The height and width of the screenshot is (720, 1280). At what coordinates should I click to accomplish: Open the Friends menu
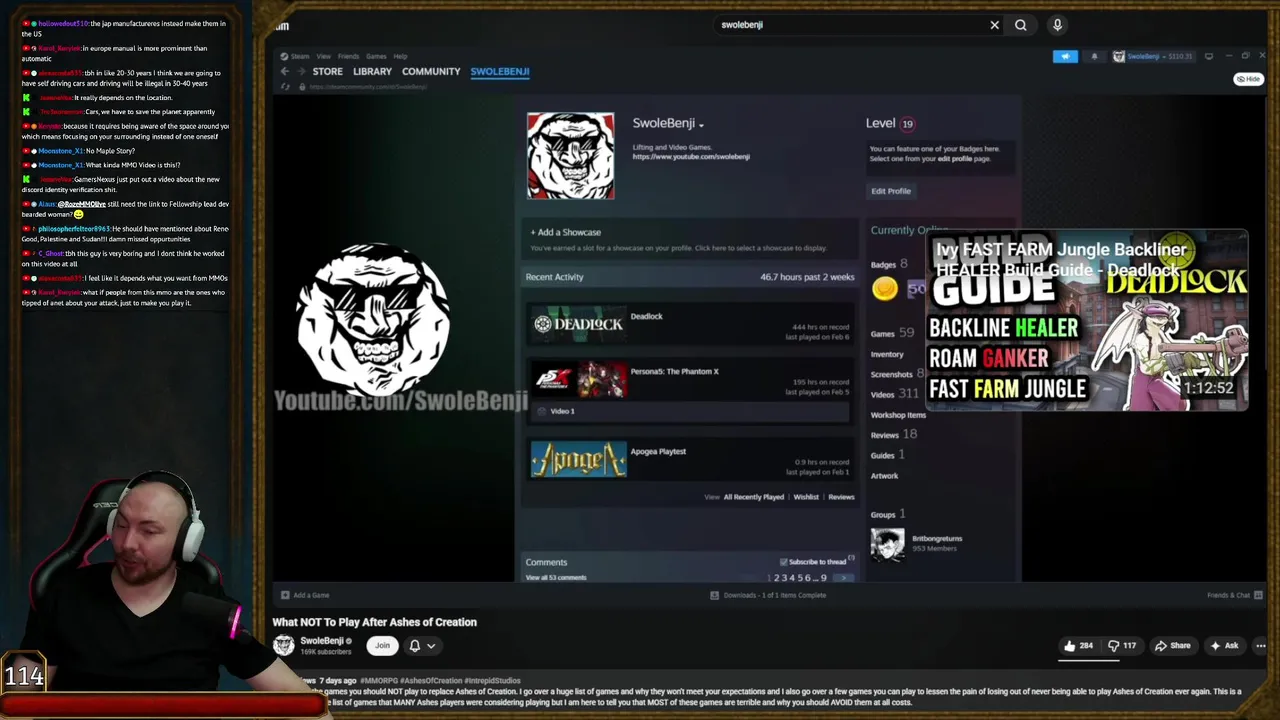(x=348, y=56)
